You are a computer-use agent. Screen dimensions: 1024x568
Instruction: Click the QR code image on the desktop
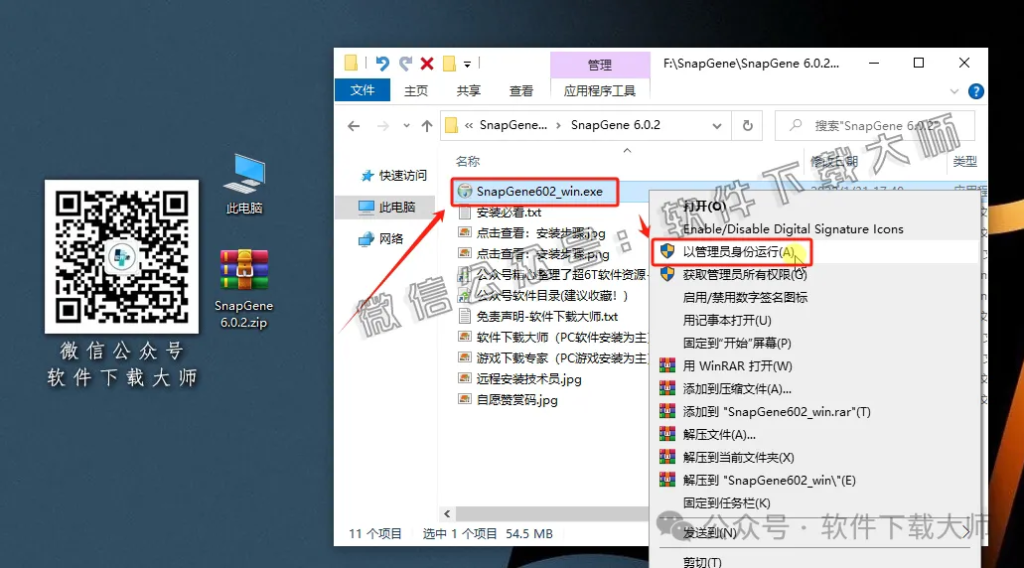(x=121, y=257)
